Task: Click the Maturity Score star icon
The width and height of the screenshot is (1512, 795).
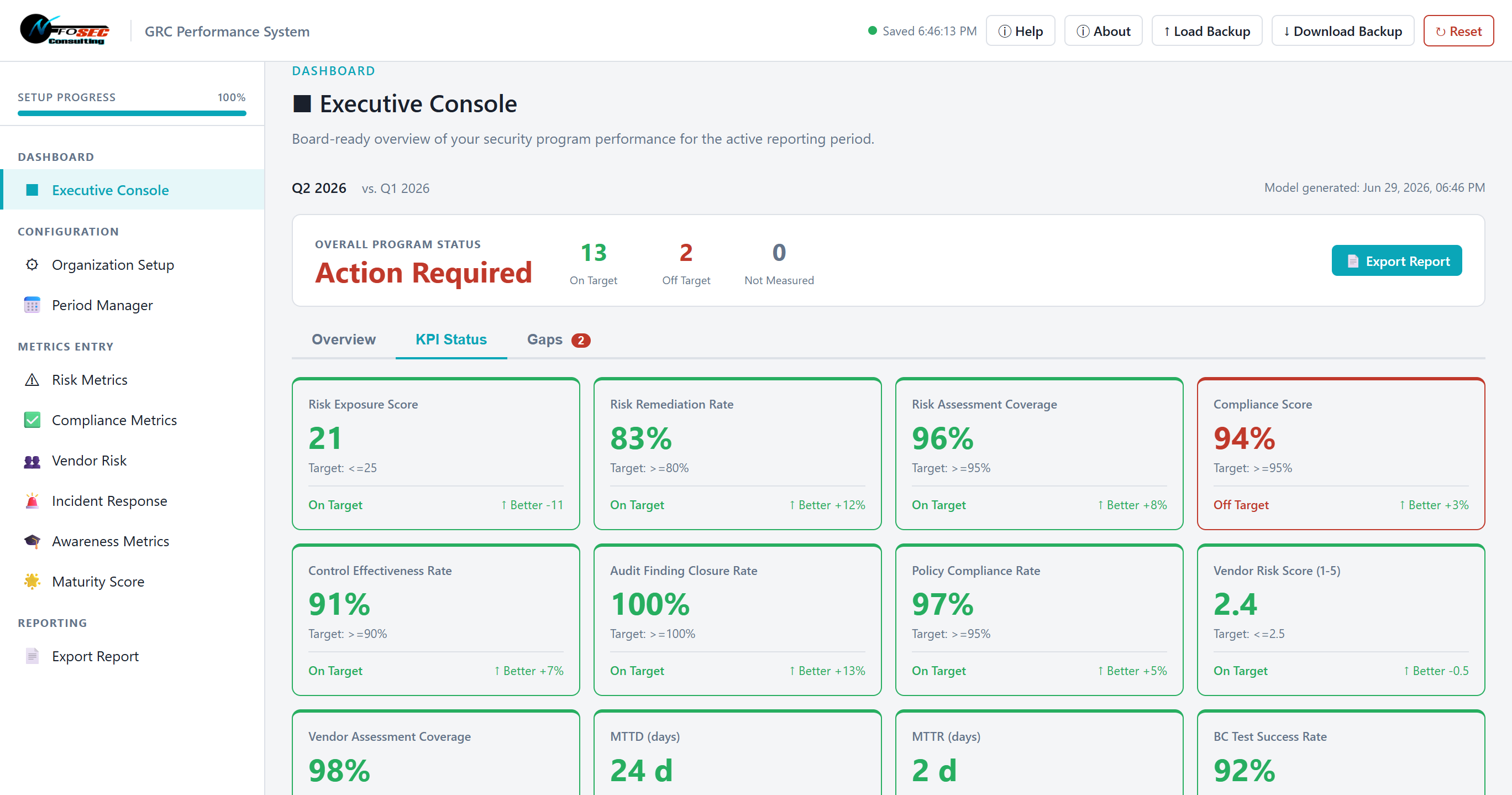Action: tap(32, 580)
